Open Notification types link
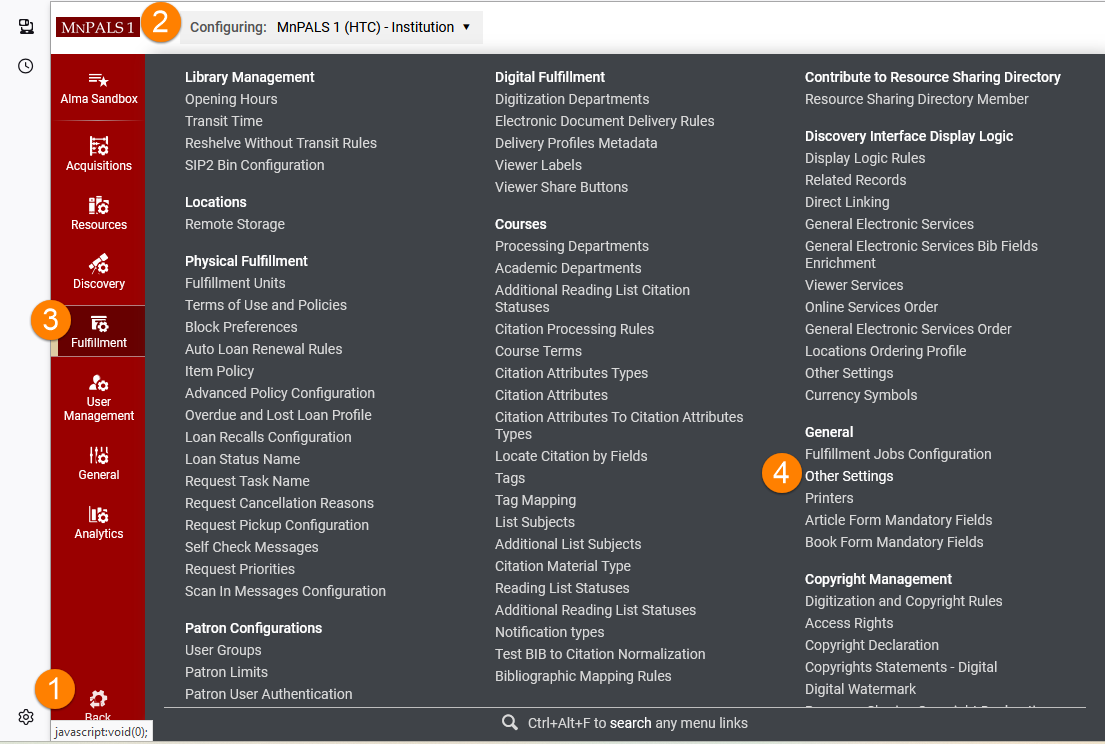Viewport: 1105px width, 744px height. [549, 632]
